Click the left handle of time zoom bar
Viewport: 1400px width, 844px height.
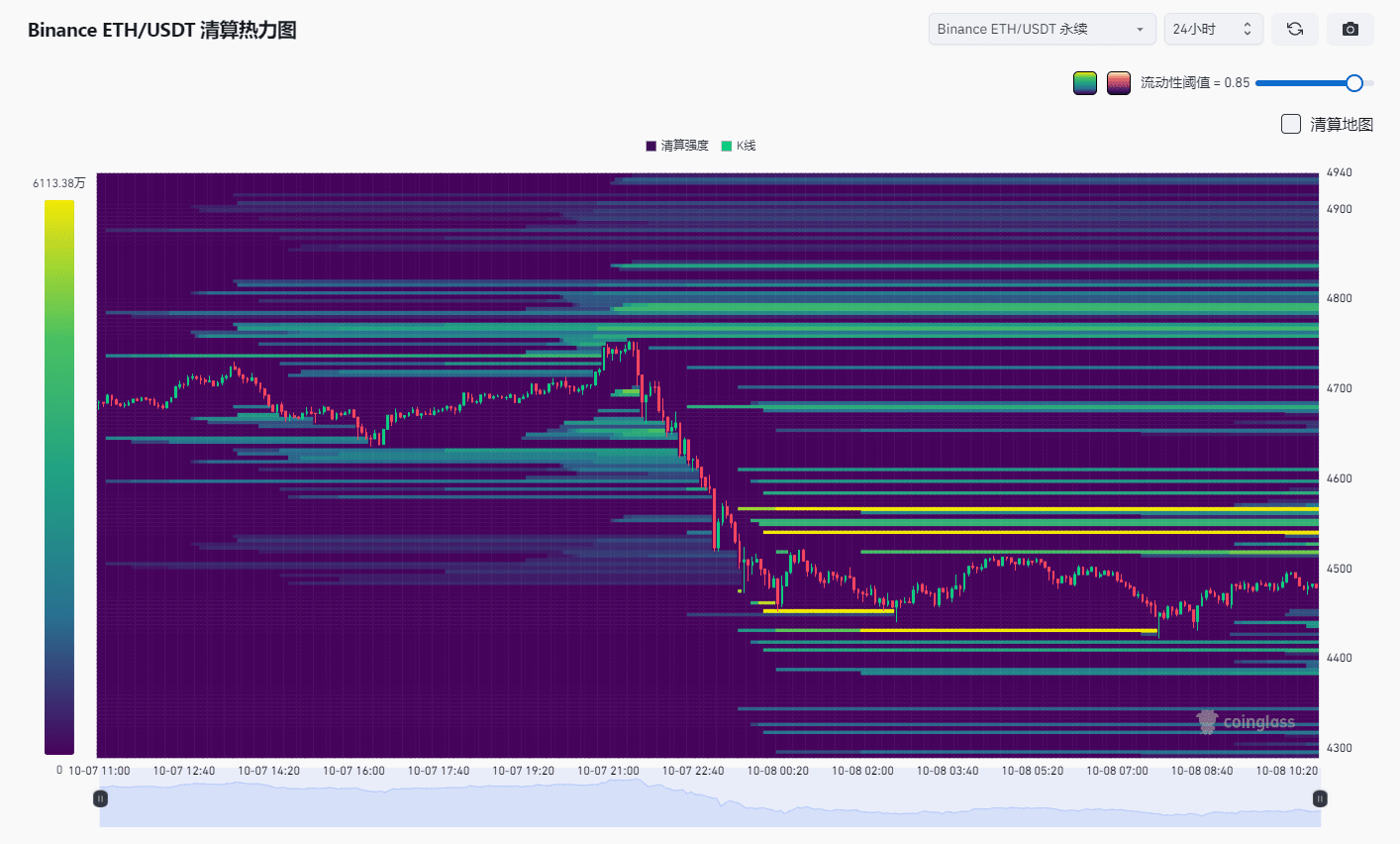100,798
